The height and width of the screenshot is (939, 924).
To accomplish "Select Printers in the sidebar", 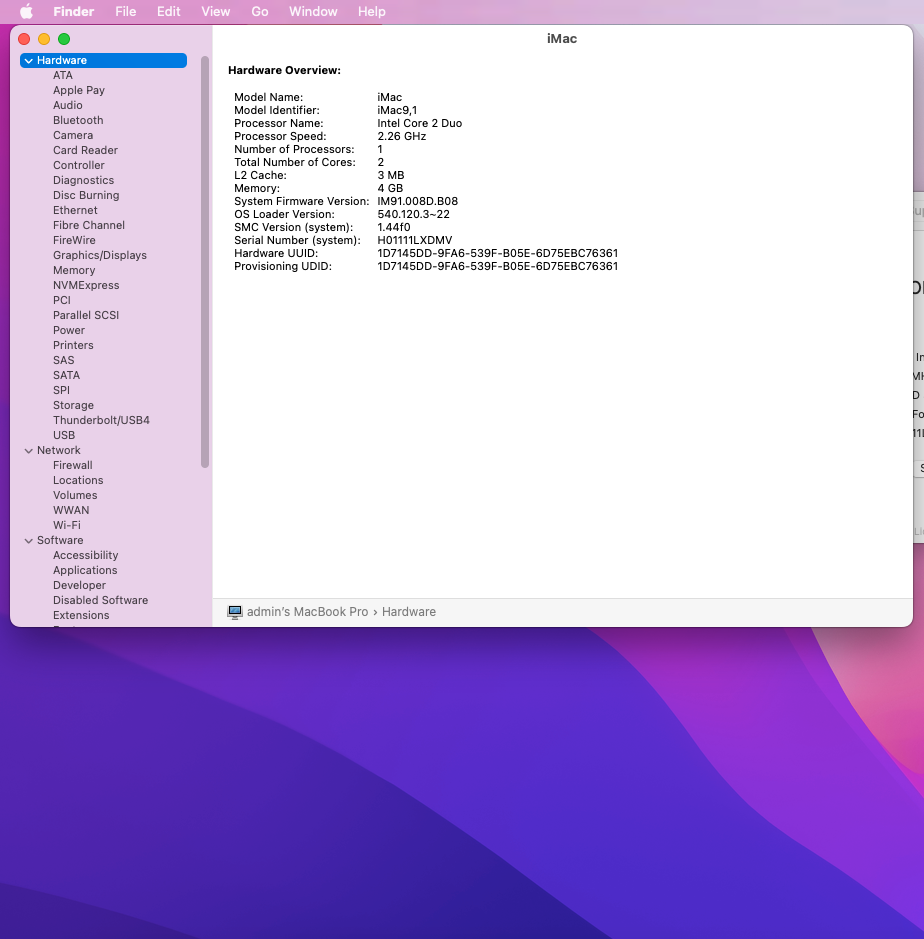I will click(73, 345).
